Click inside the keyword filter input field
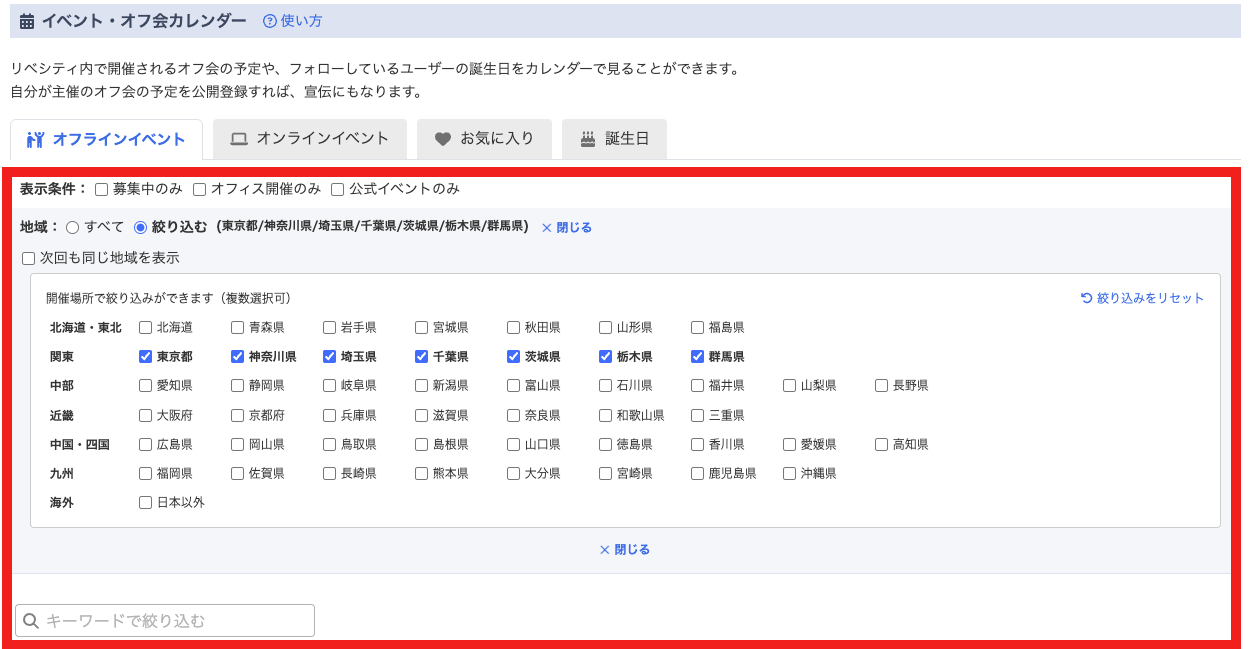Viewport: 1258px width, 649px height. (x=165, y=620)
